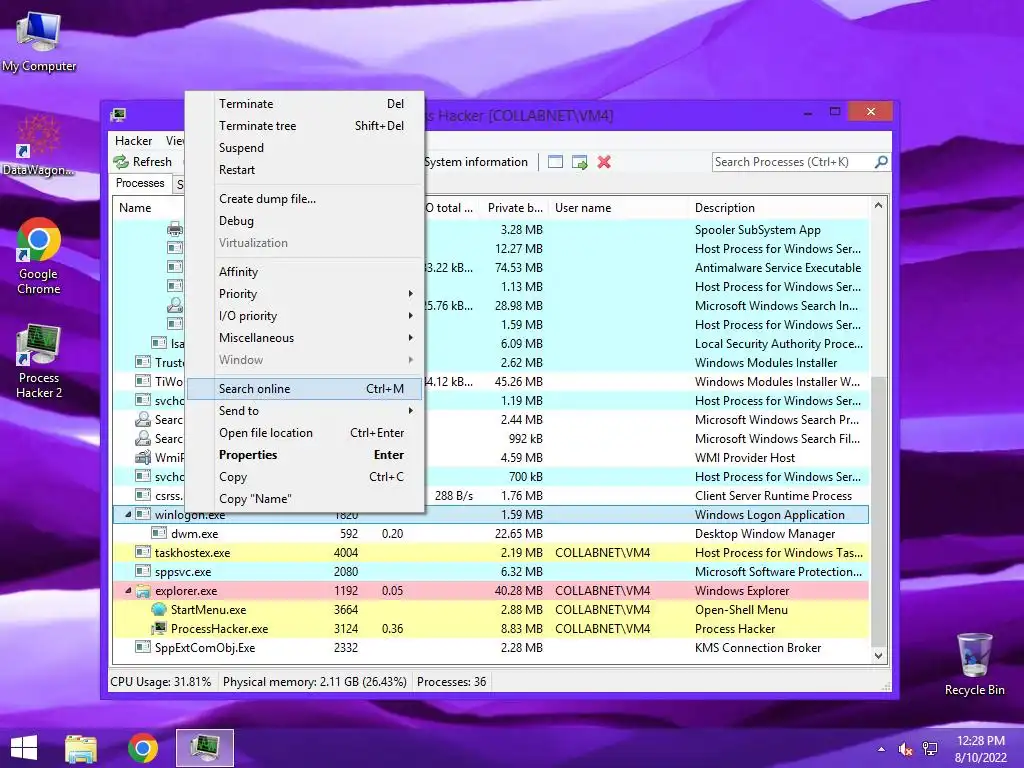The image size is (1024, 768).
Task: Click Search online menu item
Action: click(x=304, y=389)
